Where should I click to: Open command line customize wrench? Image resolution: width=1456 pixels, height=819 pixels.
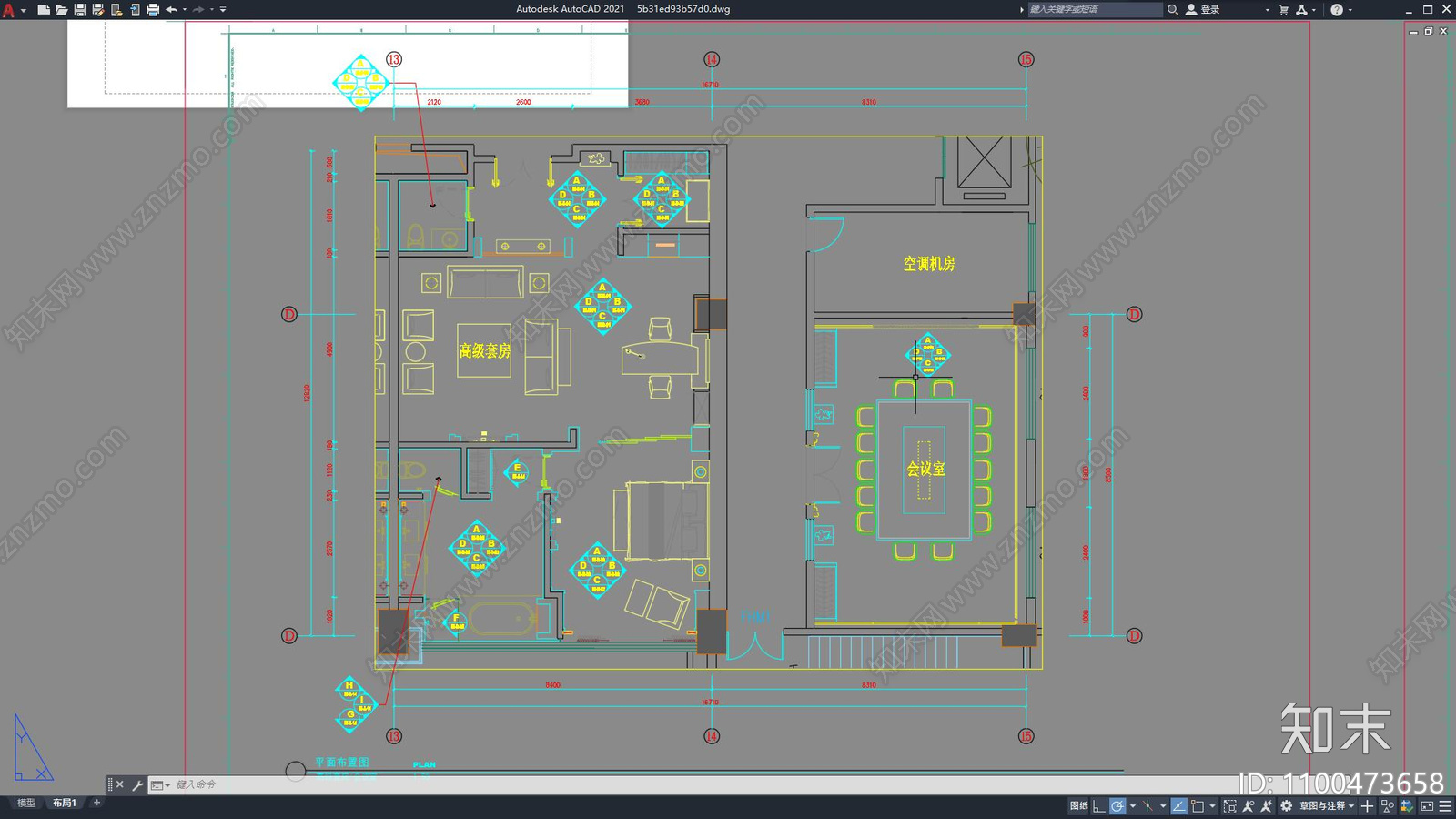[x=137, y=784]
